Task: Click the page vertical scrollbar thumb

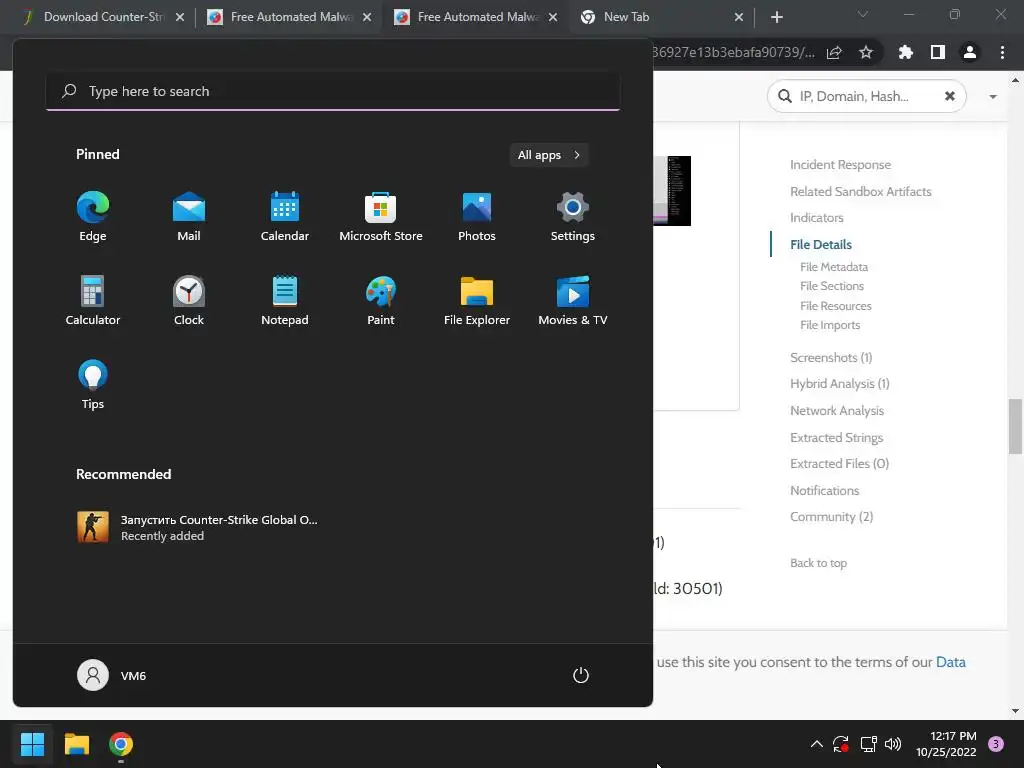Action: [1016, 426]
